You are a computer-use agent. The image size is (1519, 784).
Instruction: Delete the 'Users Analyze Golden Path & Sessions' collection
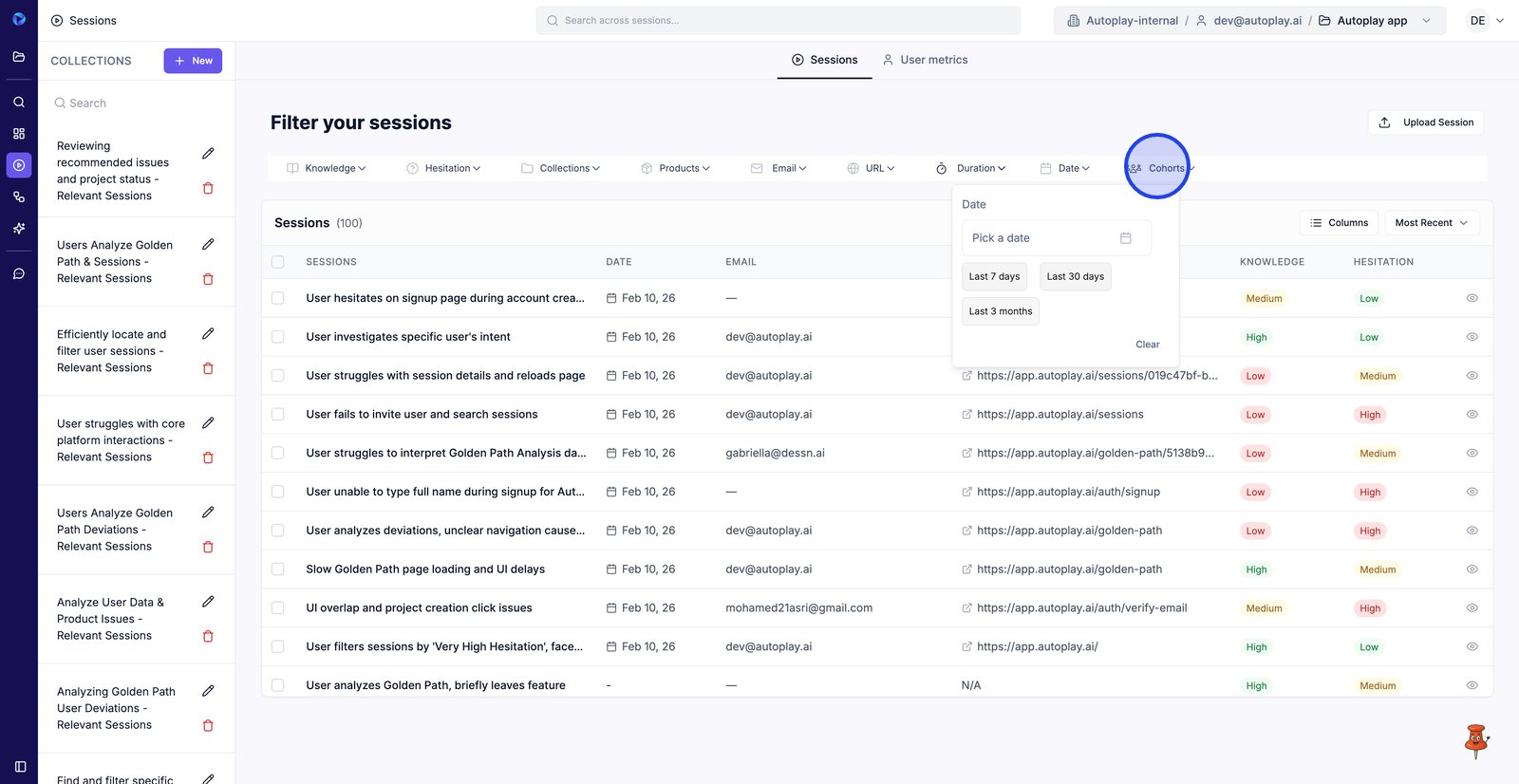[208, 279]
